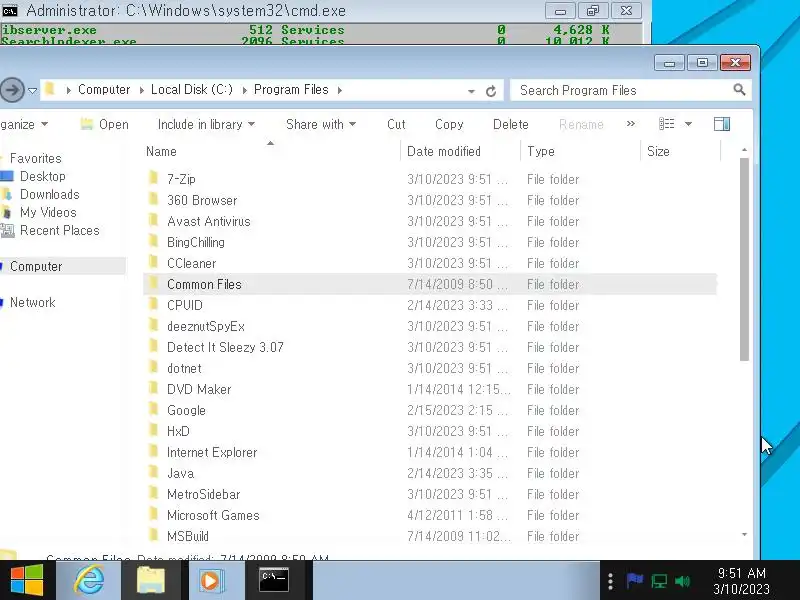This screenshot has height=600, width=800.
Task: Click the network tray icon
Action: pyautogui.click(x=659, y=581)
